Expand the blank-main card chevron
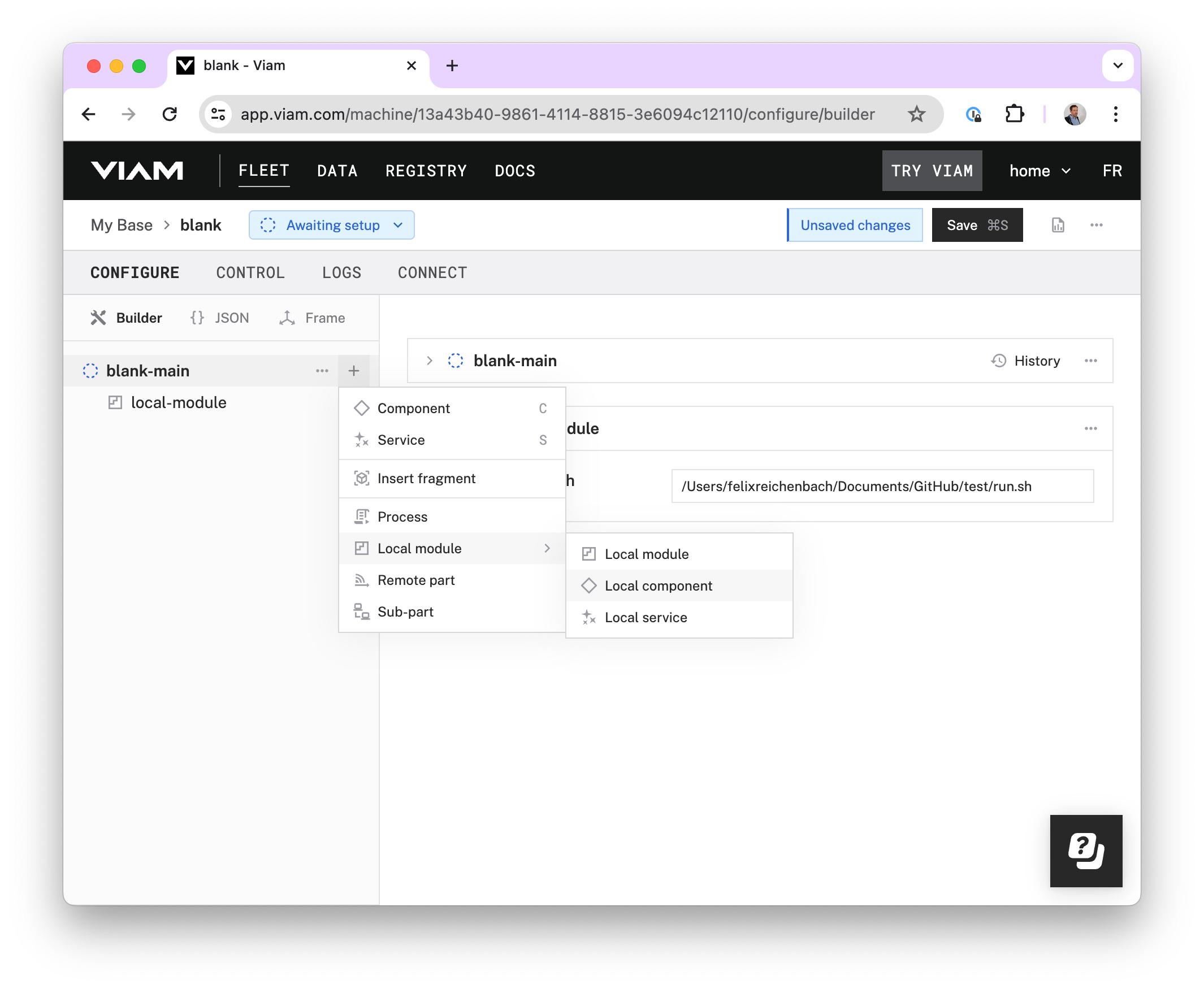 click(429, 361)
